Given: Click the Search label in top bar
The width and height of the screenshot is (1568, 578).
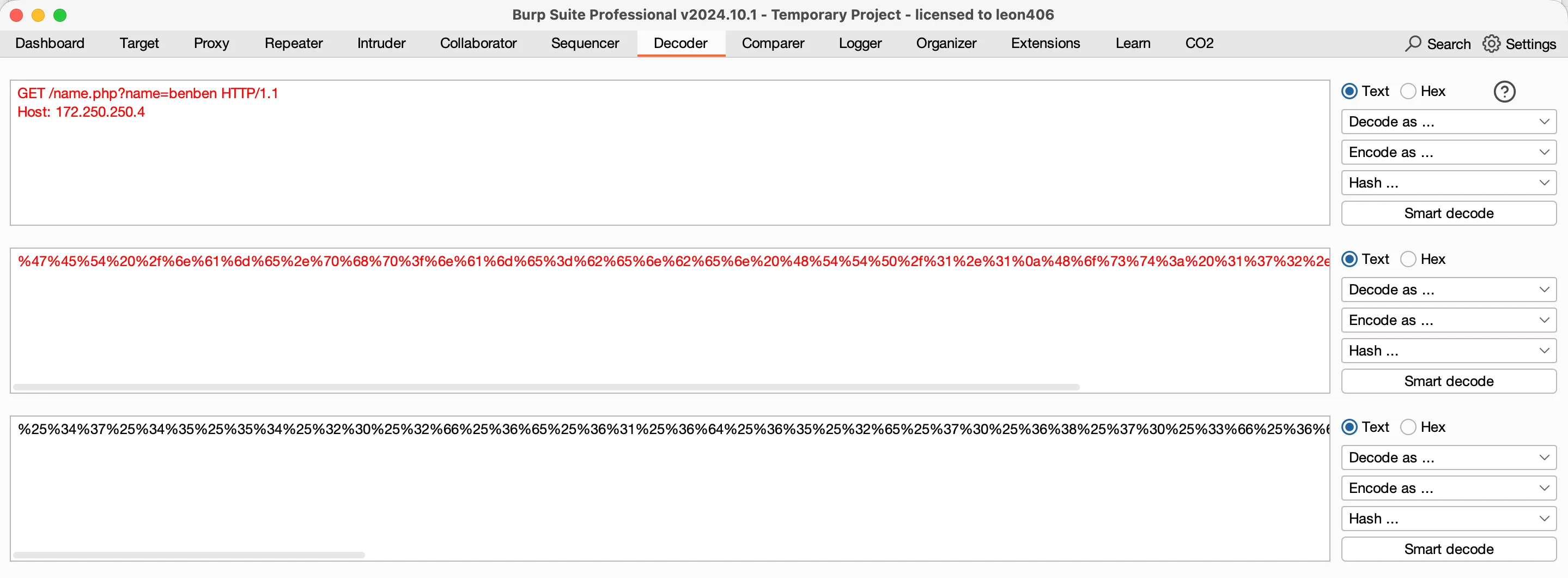Looking at the screenshot, I should pos(1449,44).
